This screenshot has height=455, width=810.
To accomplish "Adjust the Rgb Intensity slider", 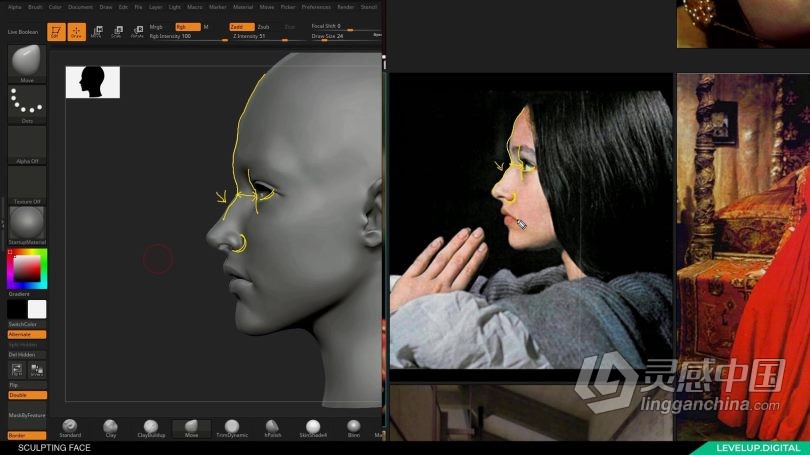I will [x=189, y=37].
